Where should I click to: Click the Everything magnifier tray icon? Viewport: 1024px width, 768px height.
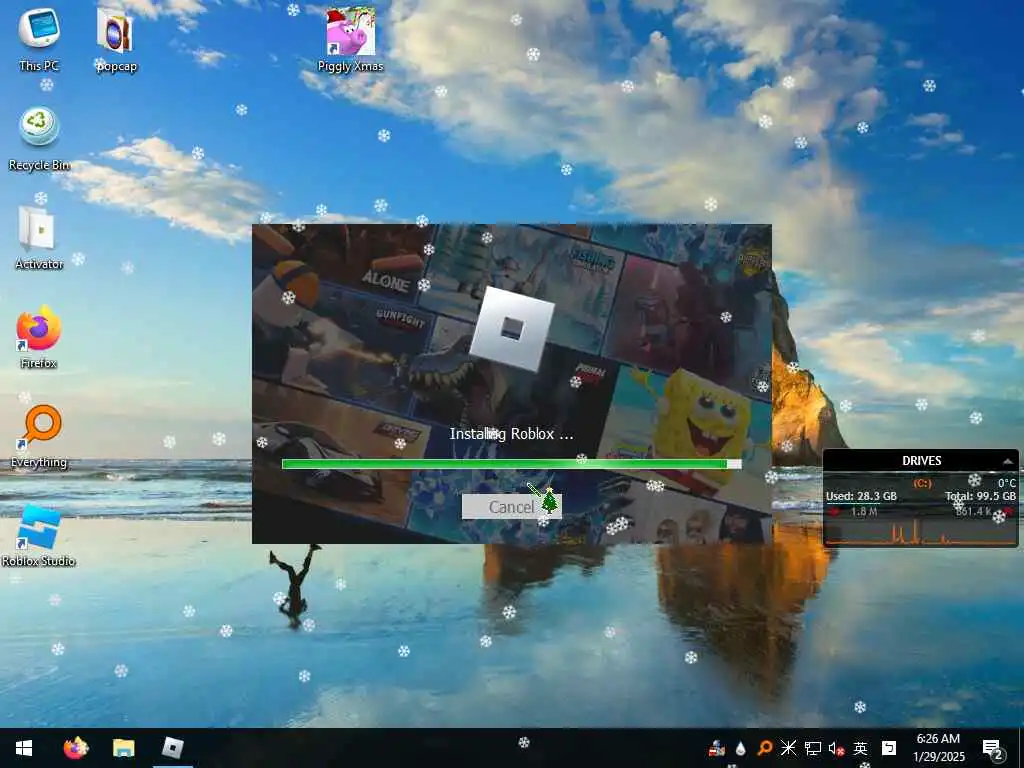pos(764,748)
